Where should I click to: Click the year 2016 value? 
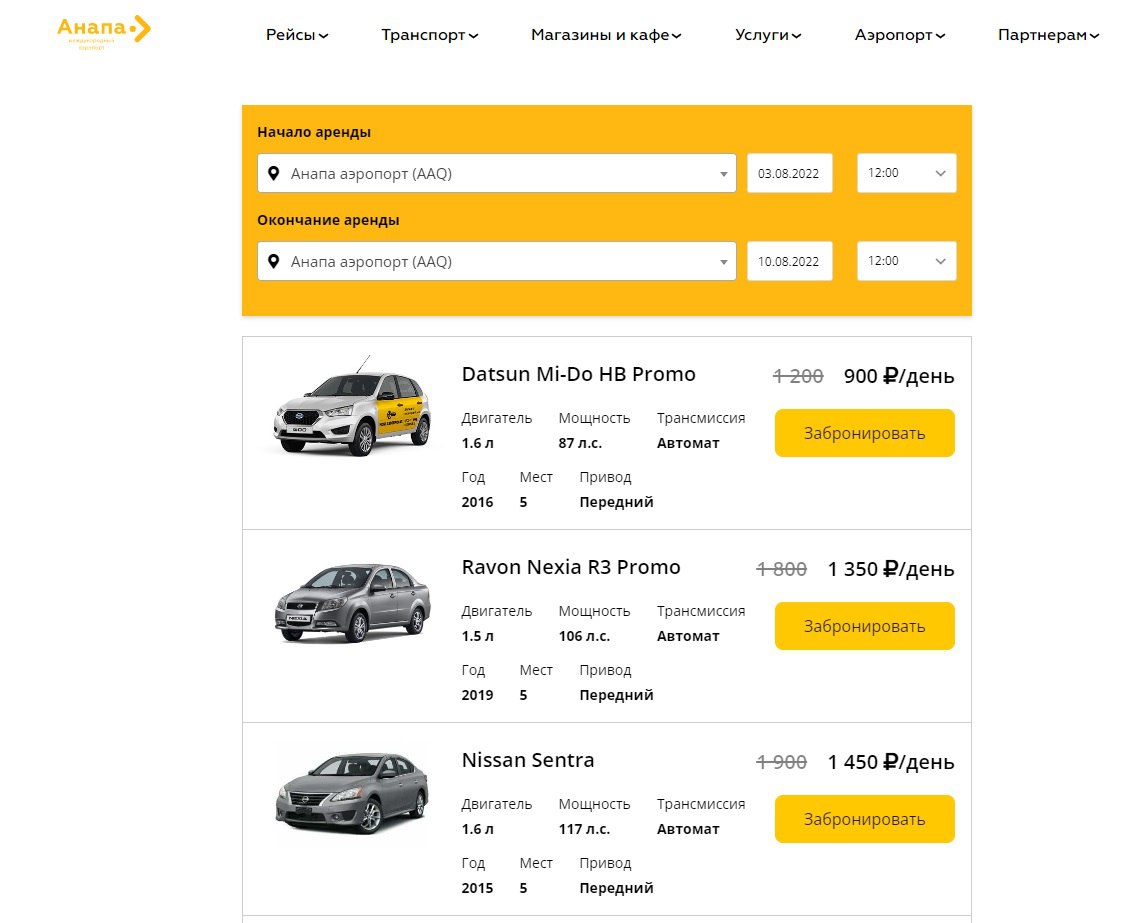click(x=478, y=502)
